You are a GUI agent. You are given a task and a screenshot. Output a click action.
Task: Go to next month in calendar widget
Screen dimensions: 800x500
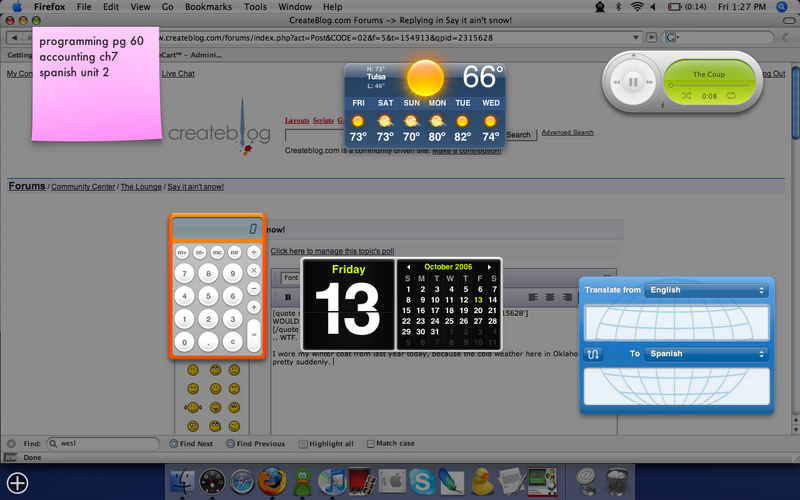pyautogui.click(x=489, y=267)
